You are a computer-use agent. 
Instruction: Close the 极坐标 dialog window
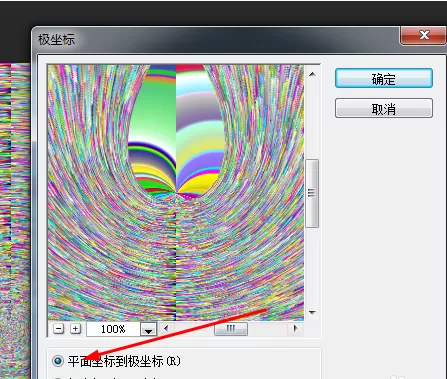[x=423, y=35]
